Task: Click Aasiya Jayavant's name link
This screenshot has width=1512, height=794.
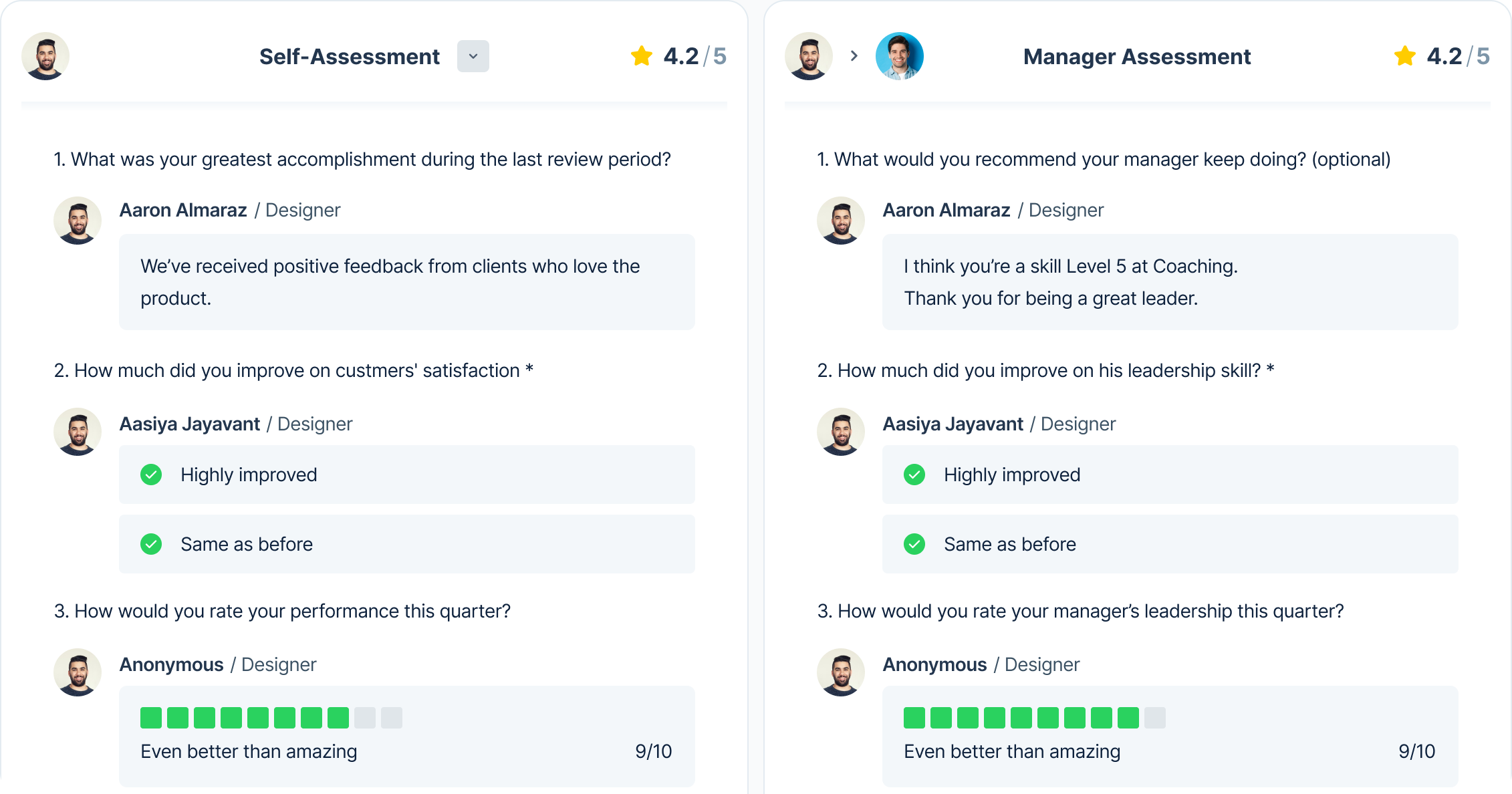Action: point(189,423)
